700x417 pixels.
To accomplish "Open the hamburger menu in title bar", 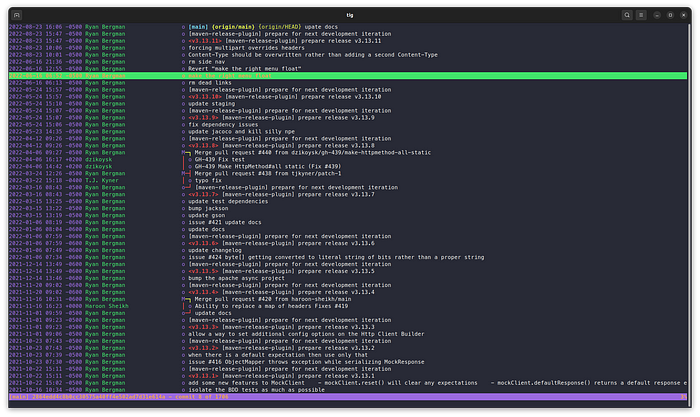I will point(641,15).
